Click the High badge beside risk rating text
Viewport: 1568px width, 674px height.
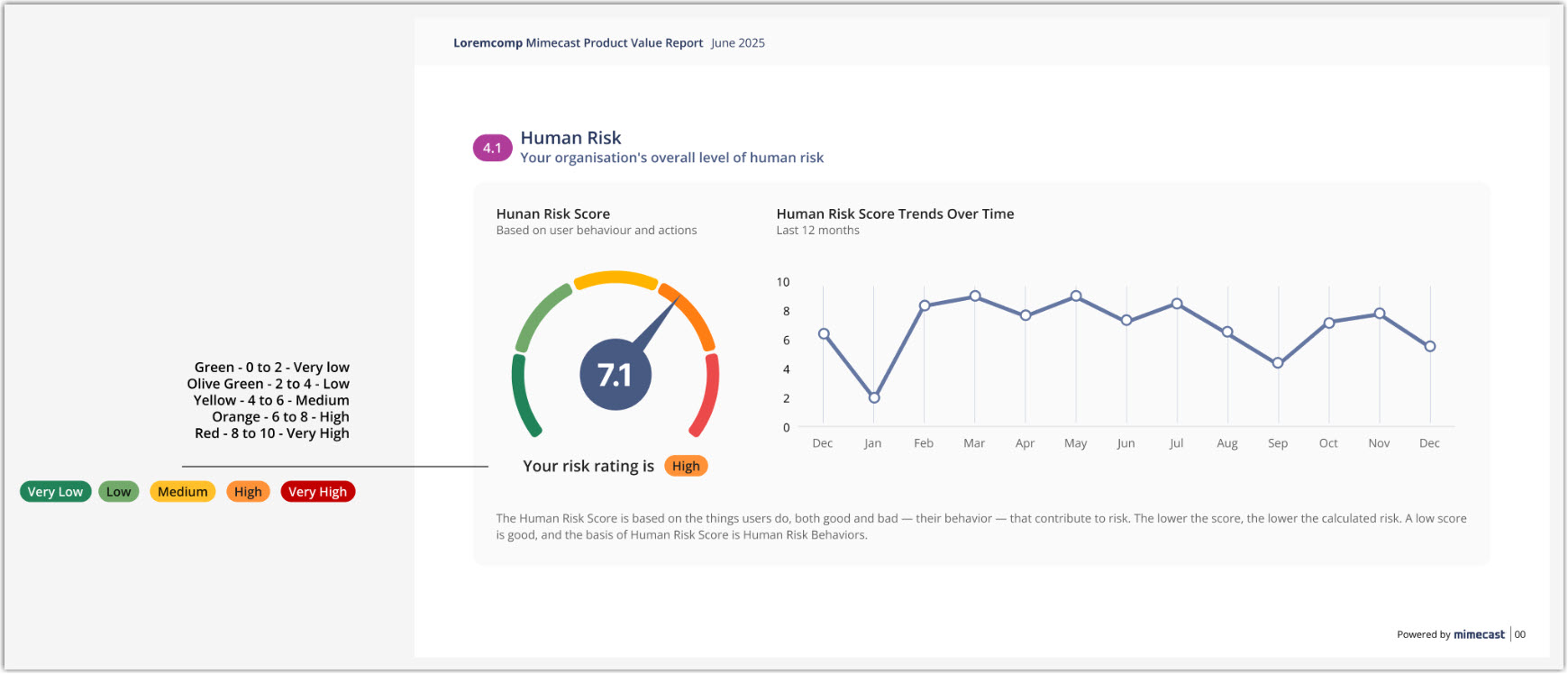coord(686,466)
